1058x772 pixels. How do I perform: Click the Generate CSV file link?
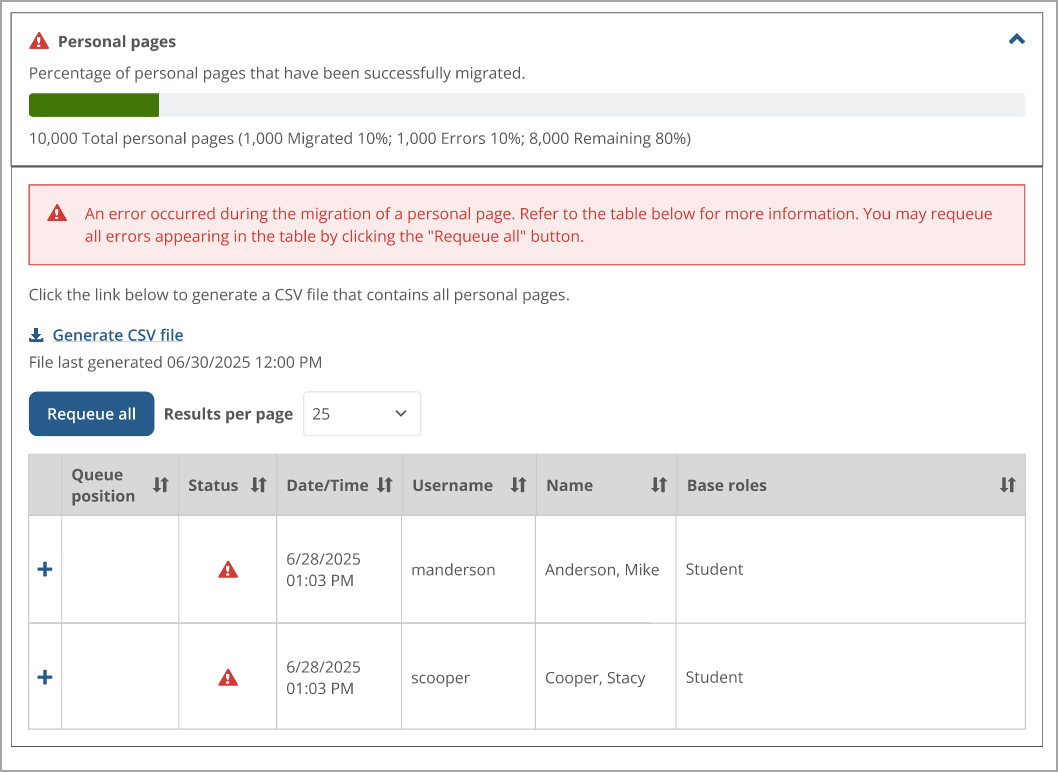(x=117, y=335)
